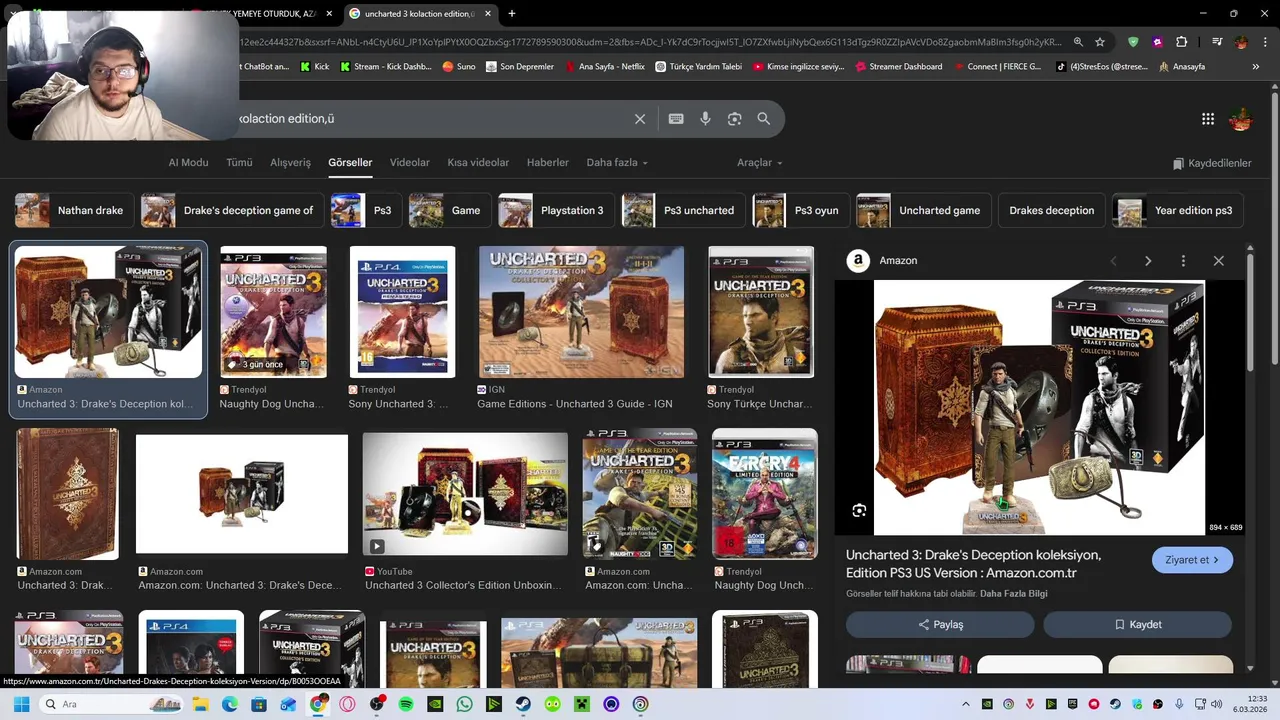The height and width of the screenshot is (720, 1280).
Task: Open IGN Game Editions result thumbnail
Action: click(581, 312)
